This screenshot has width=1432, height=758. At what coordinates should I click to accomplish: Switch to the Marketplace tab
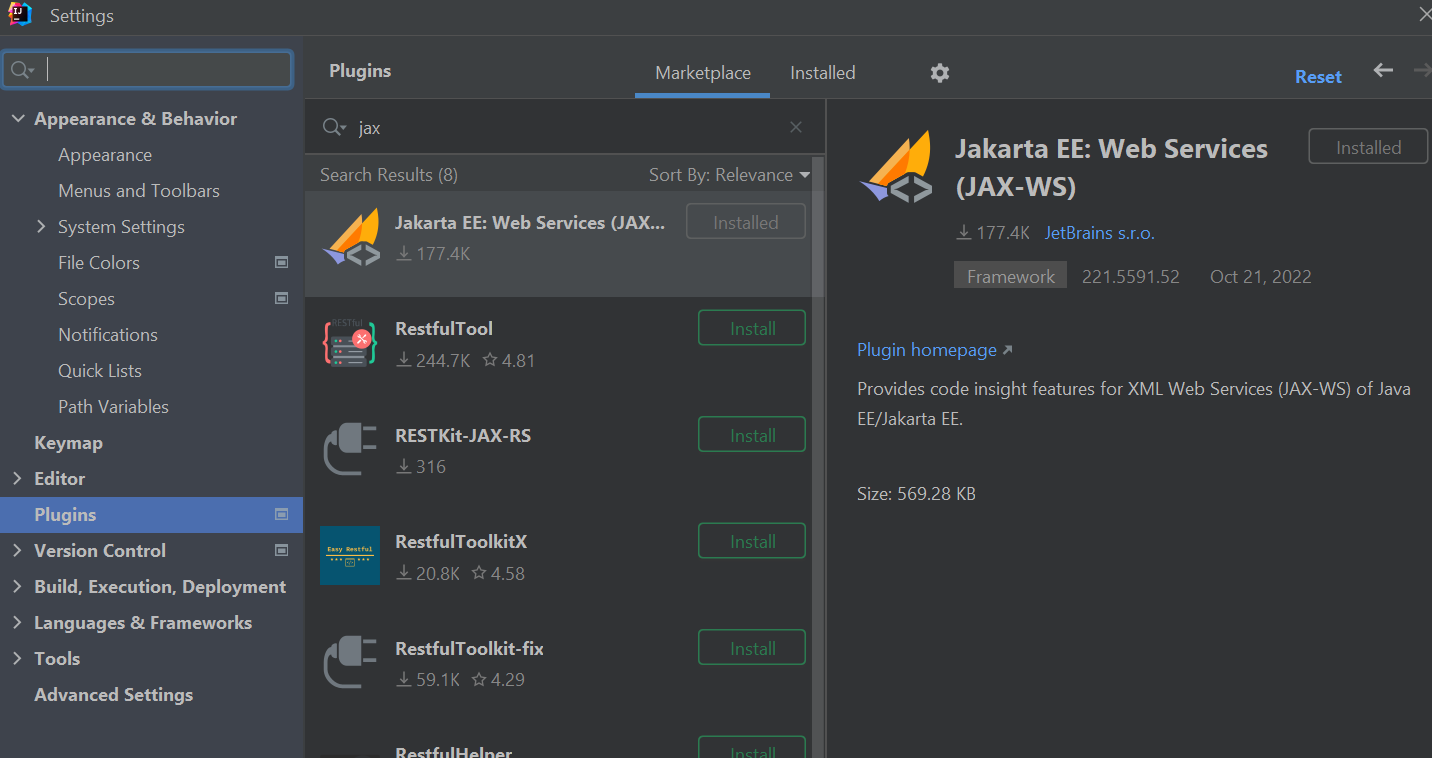703,73
